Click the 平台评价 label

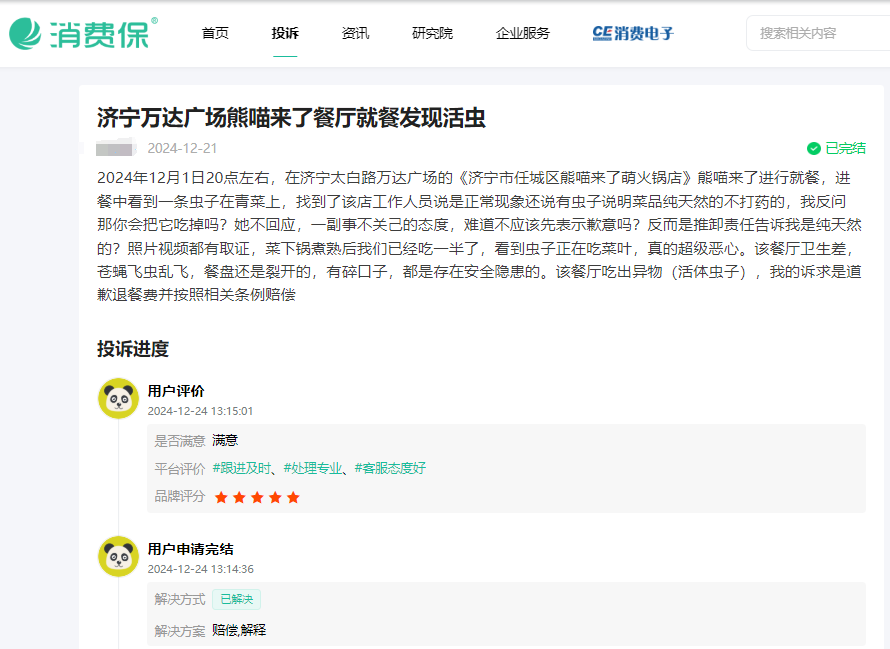click(x=180, y=469)
